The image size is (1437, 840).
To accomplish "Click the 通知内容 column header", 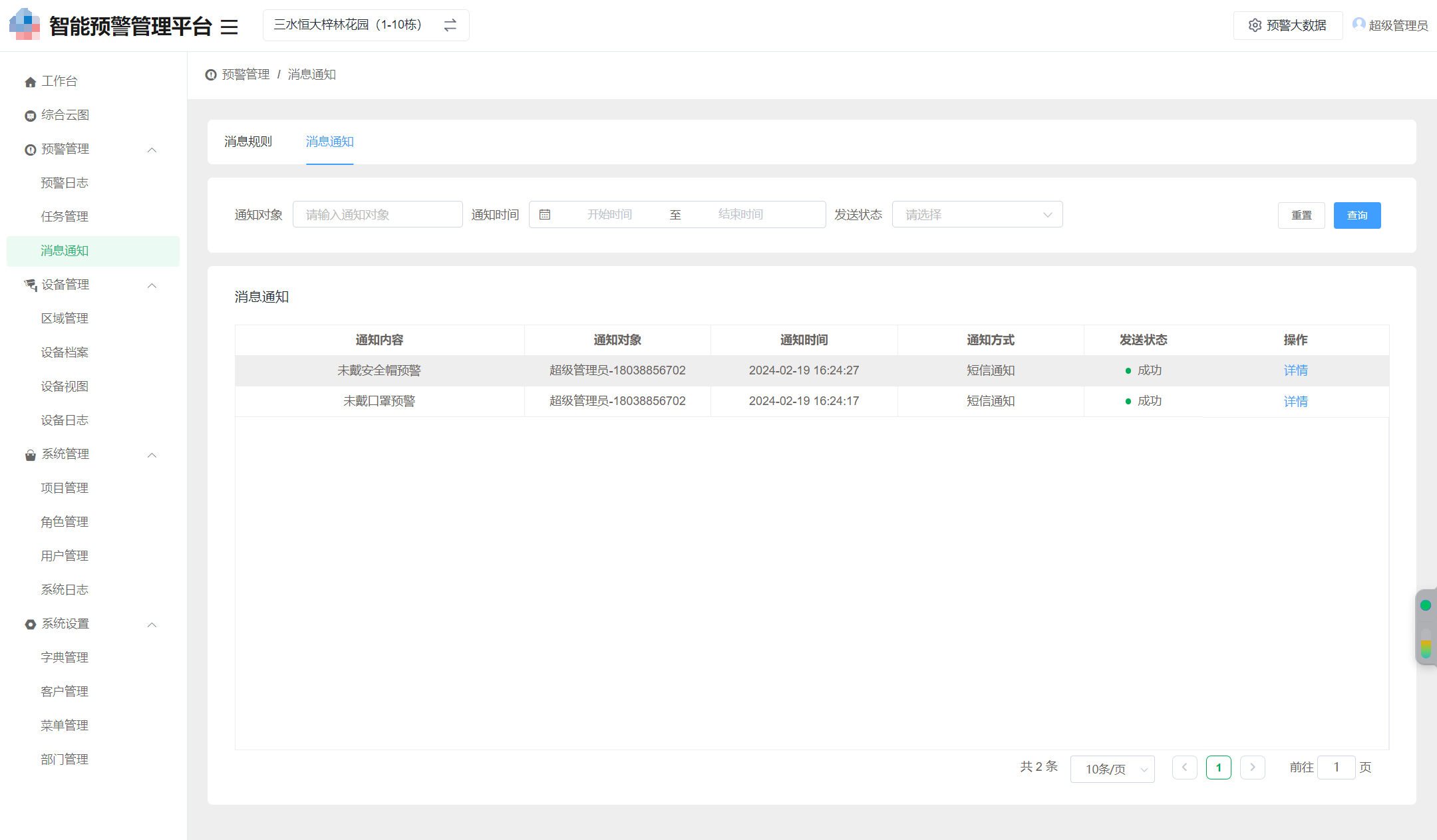I will tap(379, 340).
